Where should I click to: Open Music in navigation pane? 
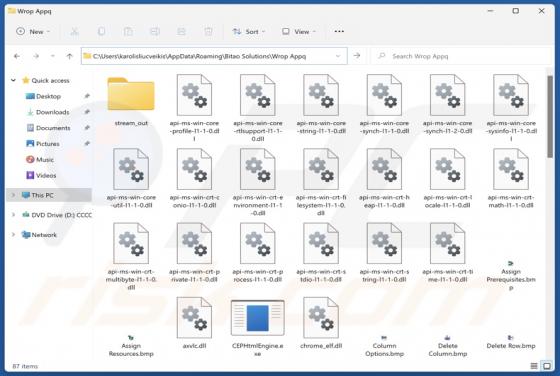45,159
